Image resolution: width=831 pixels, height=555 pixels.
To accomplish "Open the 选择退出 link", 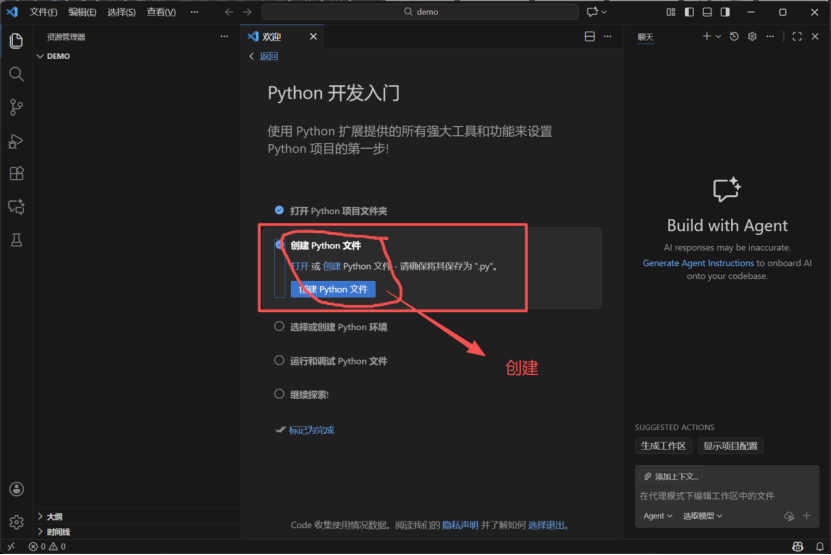I will (x=546, y=525).
